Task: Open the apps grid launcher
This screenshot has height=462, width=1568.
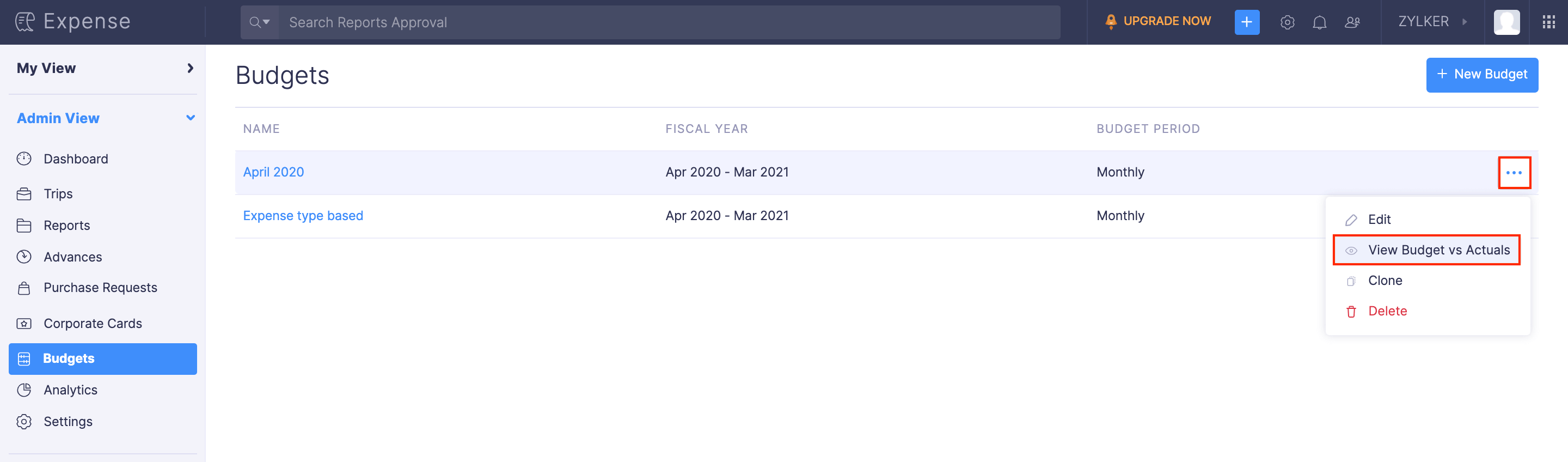Action: click(x=1548, y=22)
